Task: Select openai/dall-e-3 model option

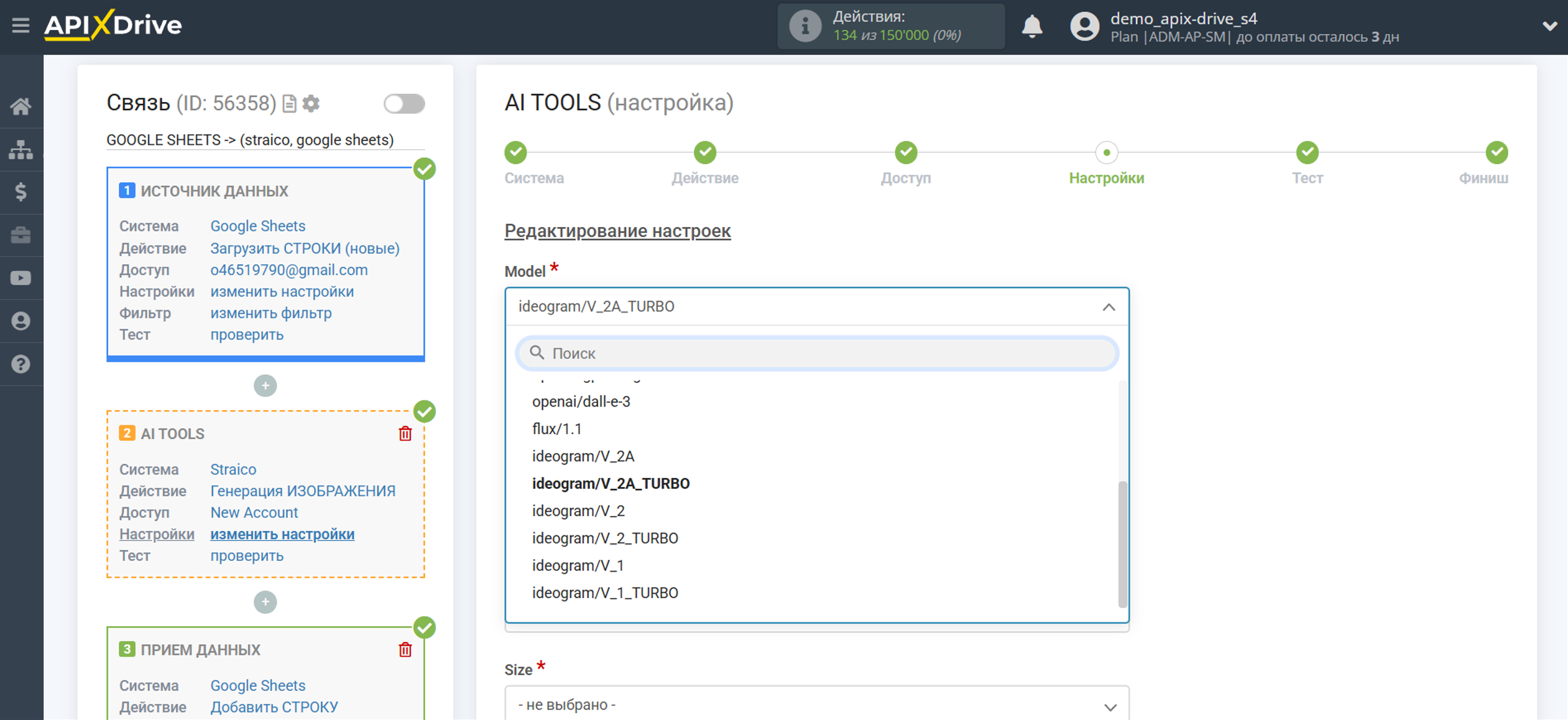Action: (581, 402)
